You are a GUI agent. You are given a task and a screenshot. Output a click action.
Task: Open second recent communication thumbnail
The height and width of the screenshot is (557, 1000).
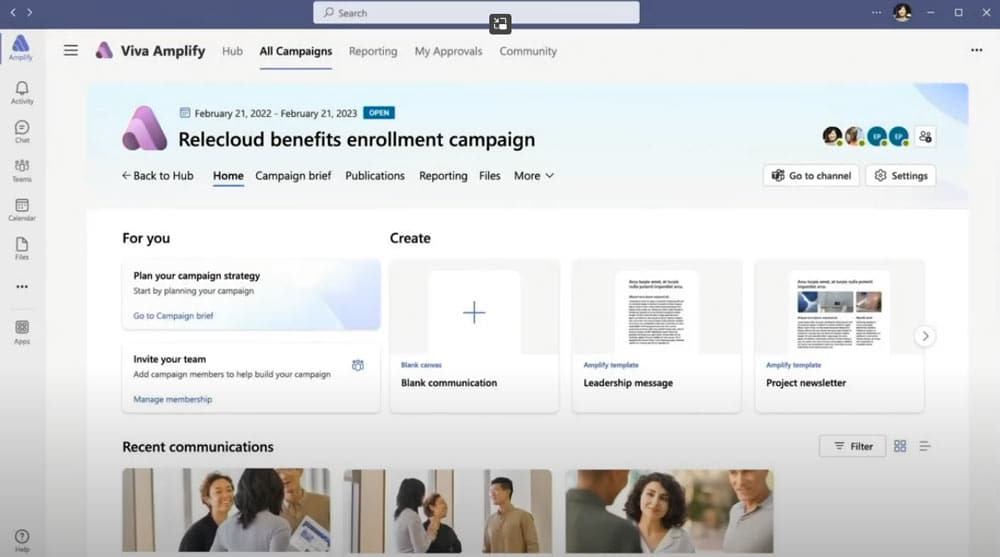[x=448, y=510]
